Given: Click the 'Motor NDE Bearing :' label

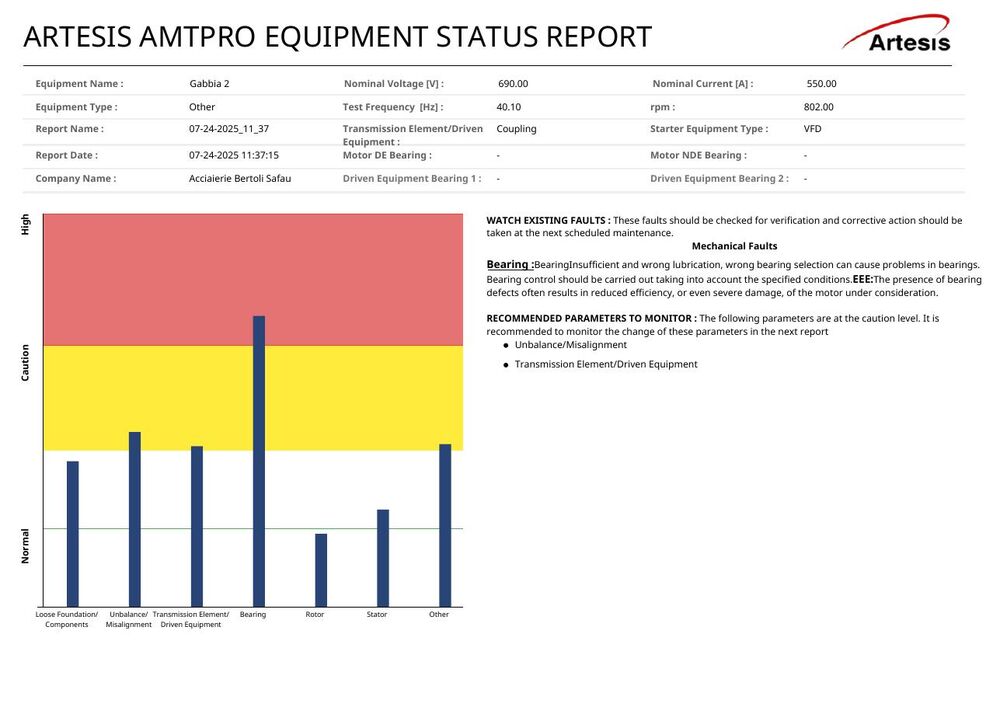Looking at the screenshot, I should point(698,155).
